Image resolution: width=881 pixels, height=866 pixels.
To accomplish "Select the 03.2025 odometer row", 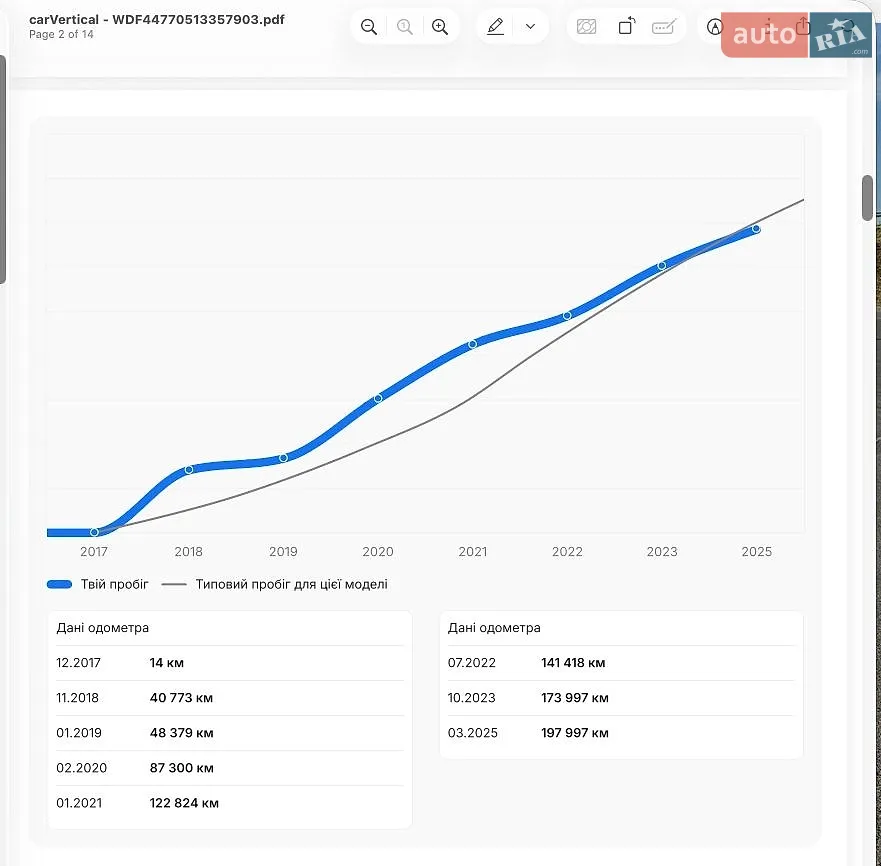I will (x=621, y=733).
